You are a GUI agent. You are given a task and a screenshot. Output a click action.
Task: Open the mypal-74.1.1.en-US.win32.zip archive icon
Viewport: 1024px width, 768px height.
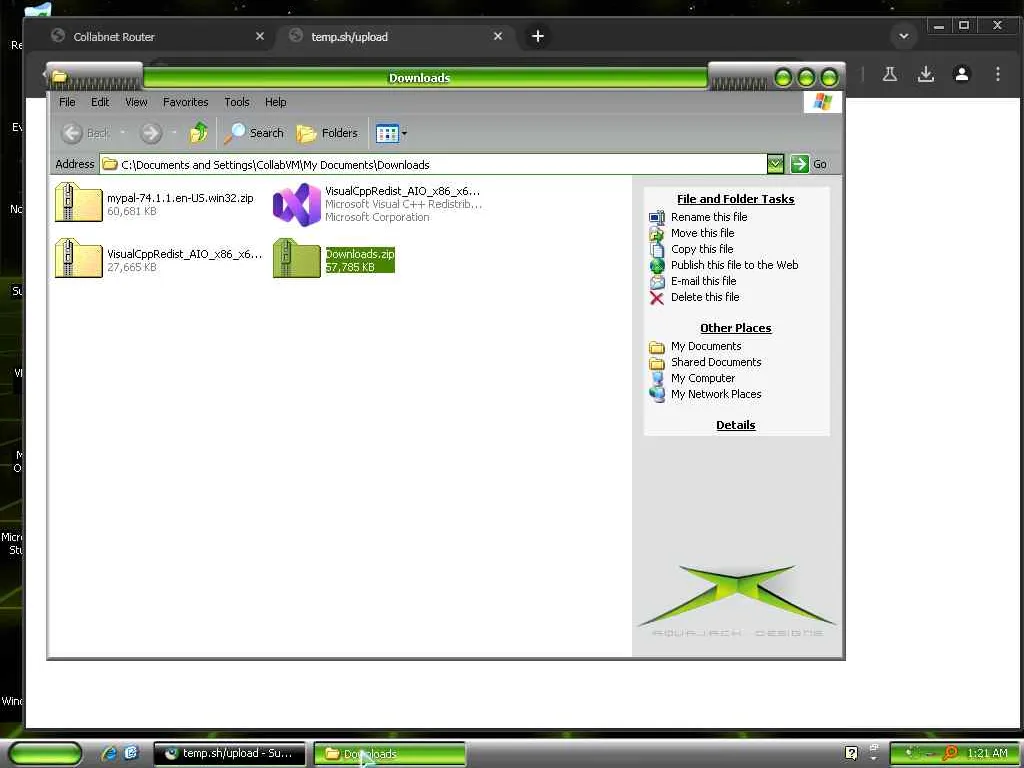click(x=78, y=202)
